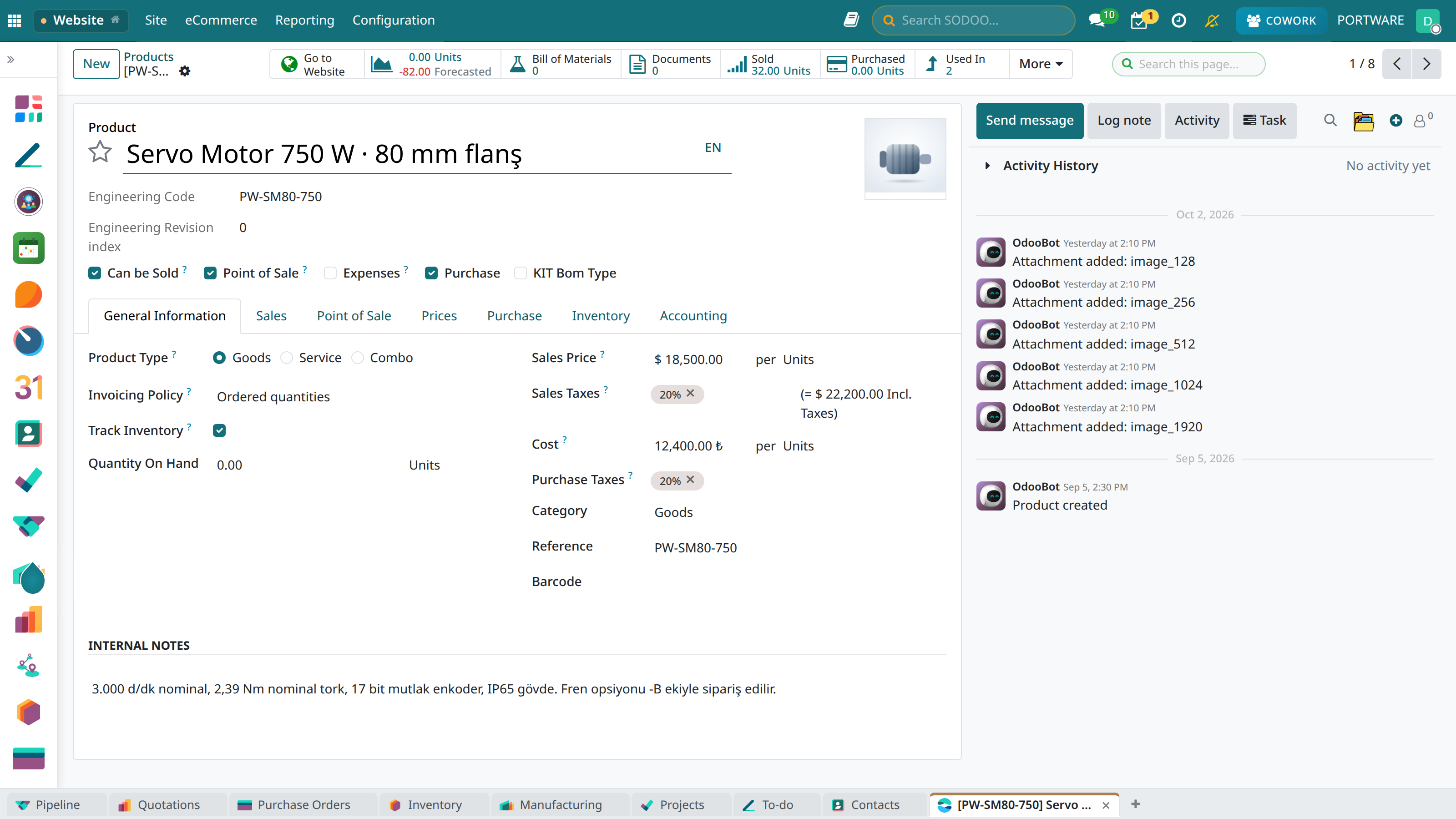This screenshot has width=1456, height=819.
Task: Open the eCommerce menu
Action: (221, 20)
